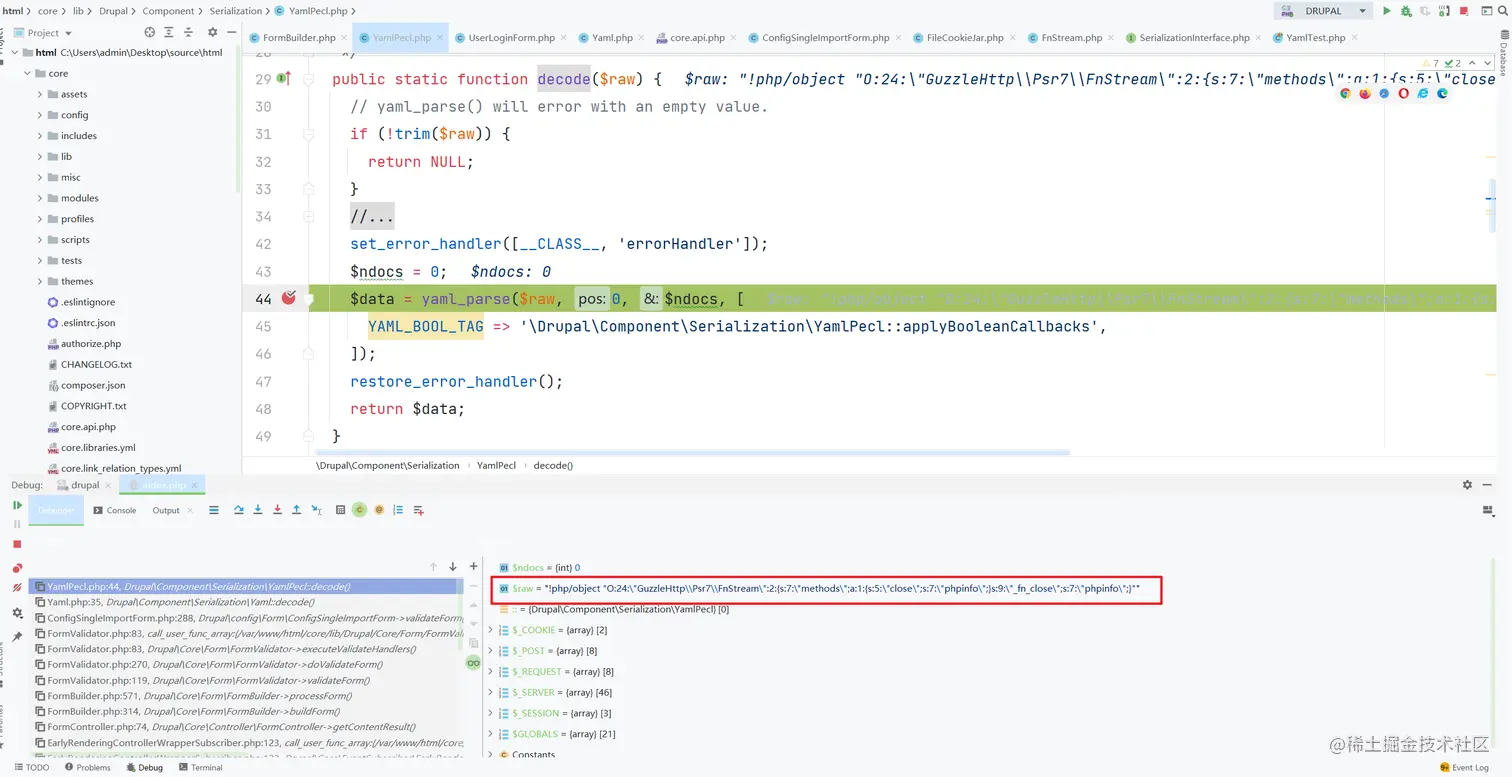Viewport: 1512px width, 777px height.
Task: Close the YamlTest.php tab
Action: coord(1355,38)
